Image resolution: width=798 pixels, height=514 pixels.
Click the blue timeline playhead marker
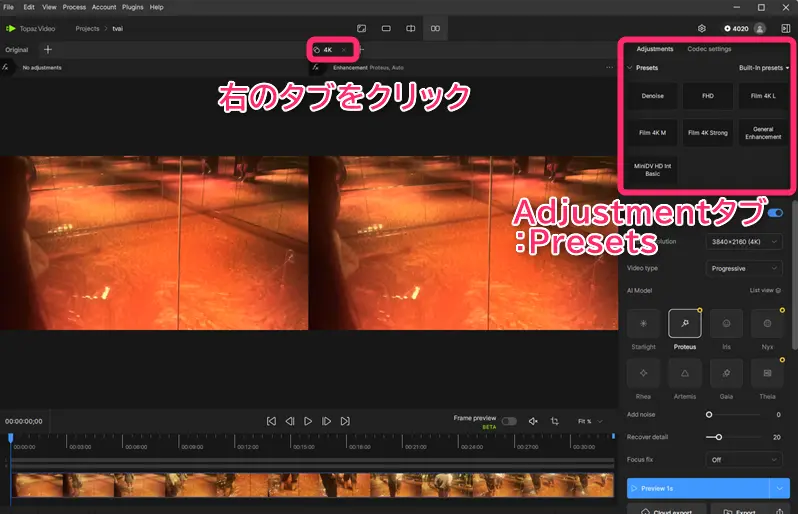click(11, 438)
